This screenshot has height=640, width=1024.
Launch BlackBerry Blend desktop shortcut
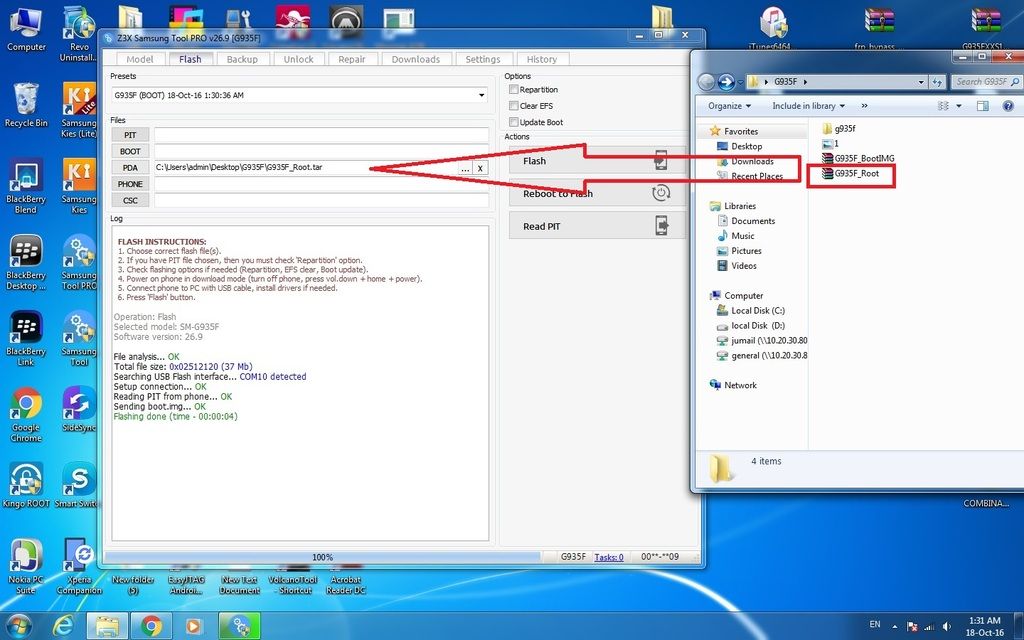26,186
